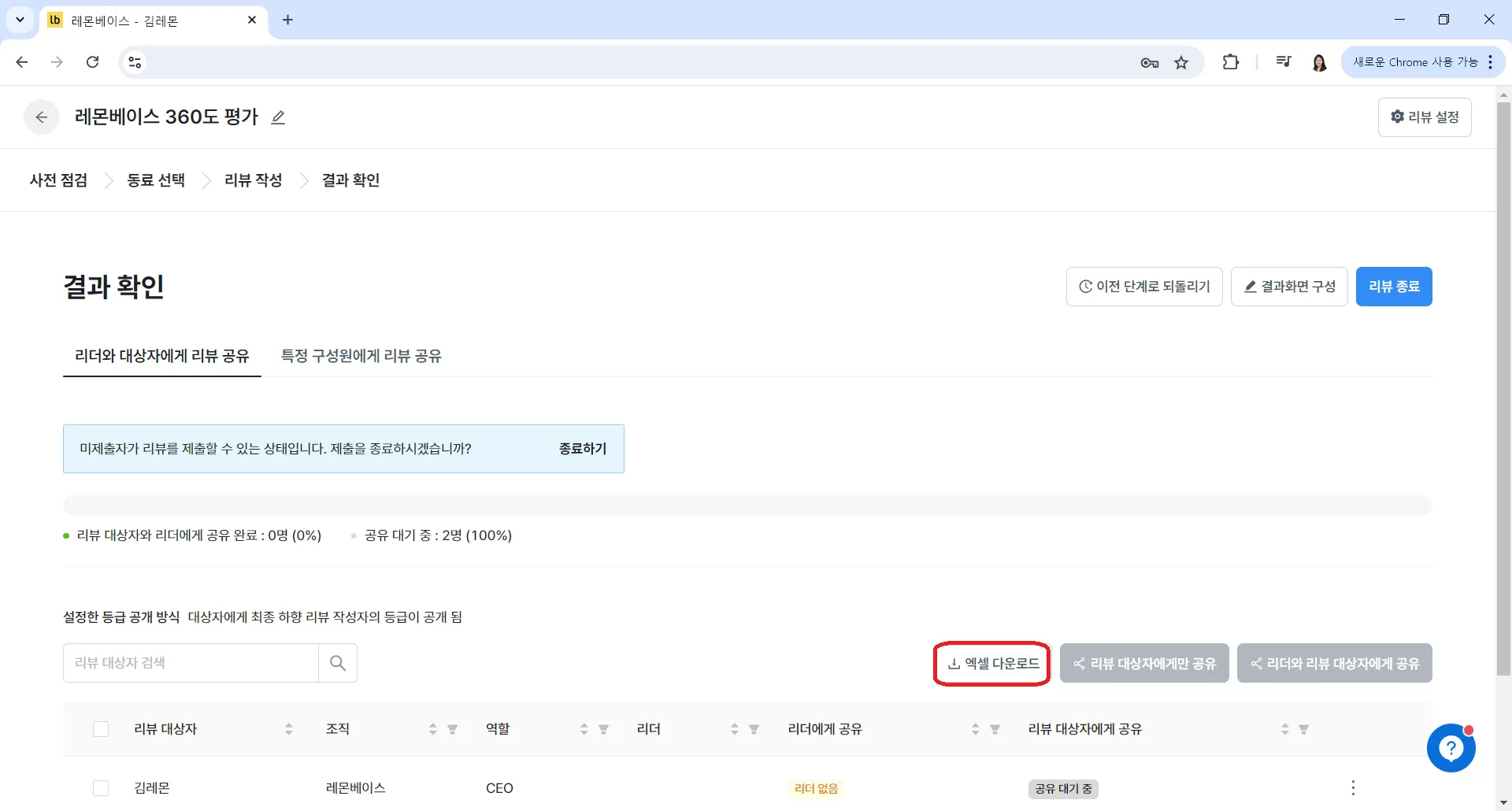Filter the 리더 column
1512x811 pixels.
click(x=754, y=729)
